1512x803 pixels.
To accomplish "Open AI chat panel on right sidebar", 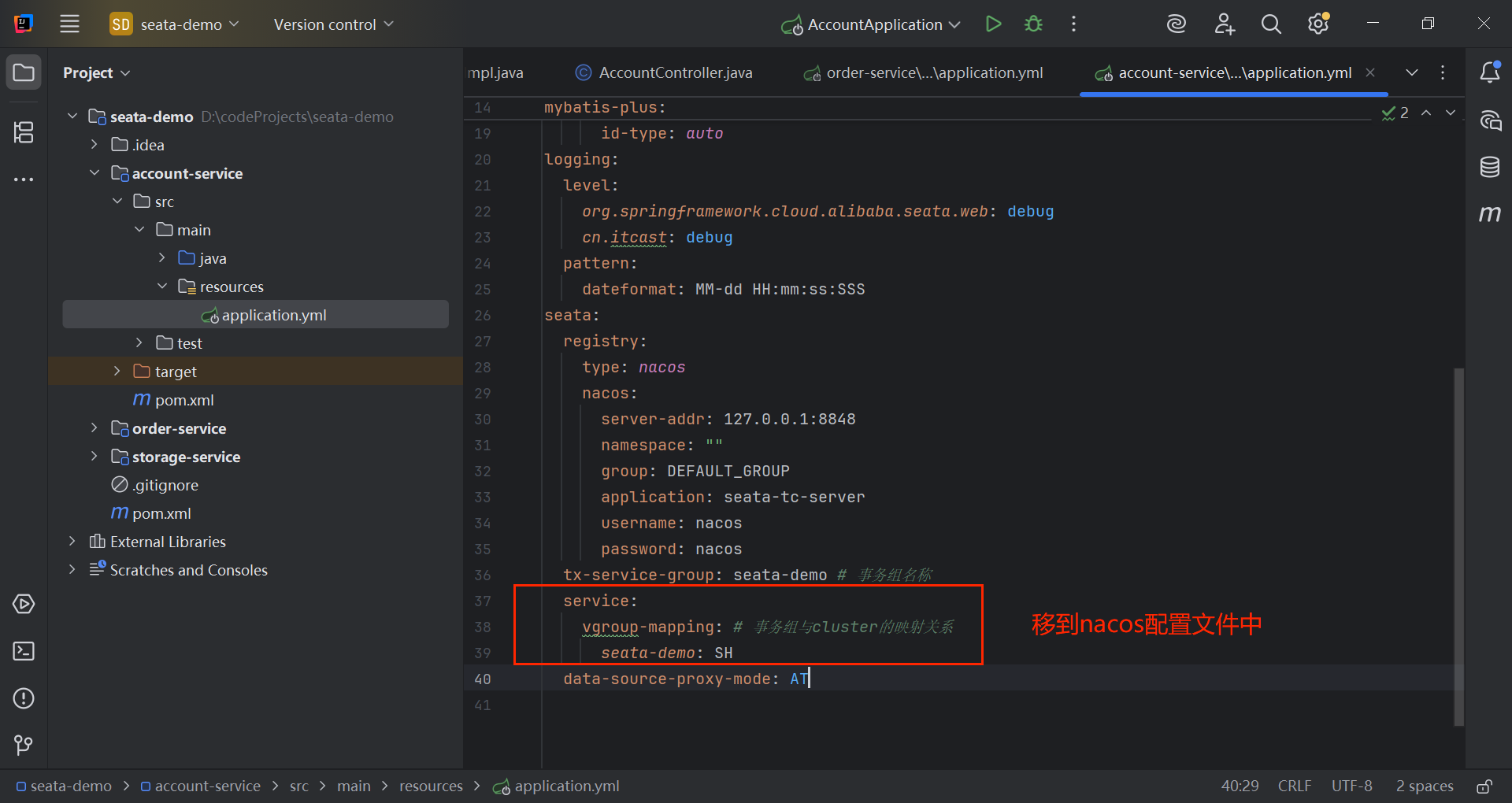I will click(1490, 120).
